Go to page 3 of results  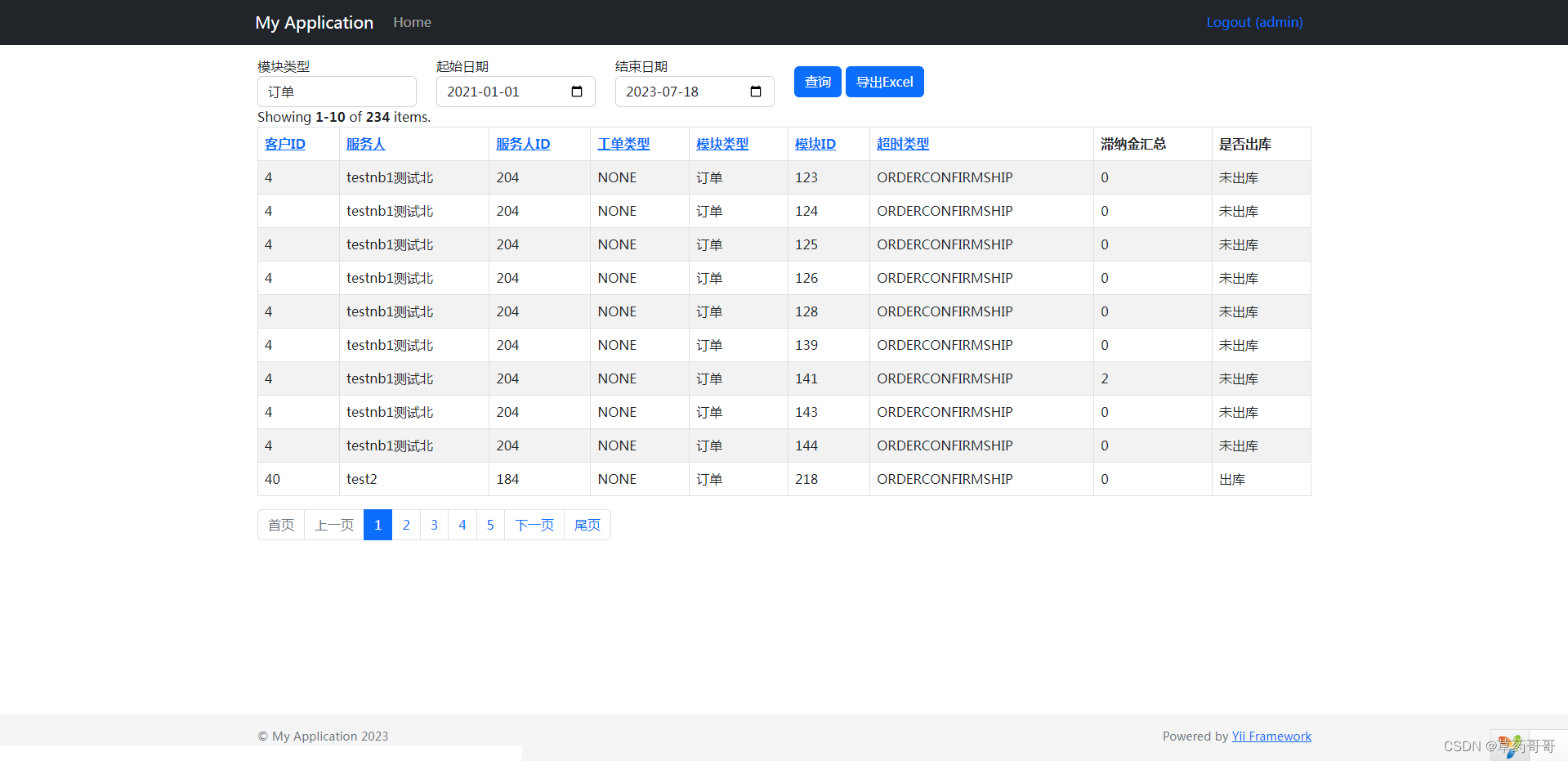pos(434,525)
